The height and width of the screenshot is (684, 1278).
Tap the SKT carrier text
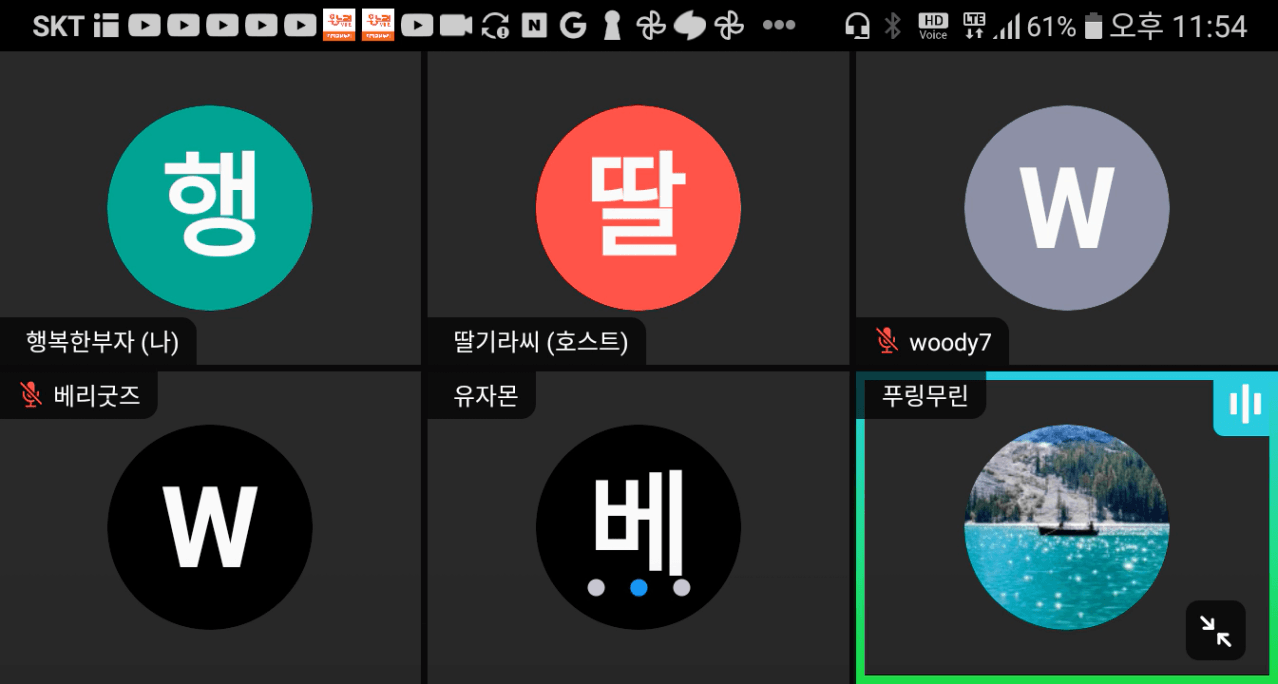59,26
